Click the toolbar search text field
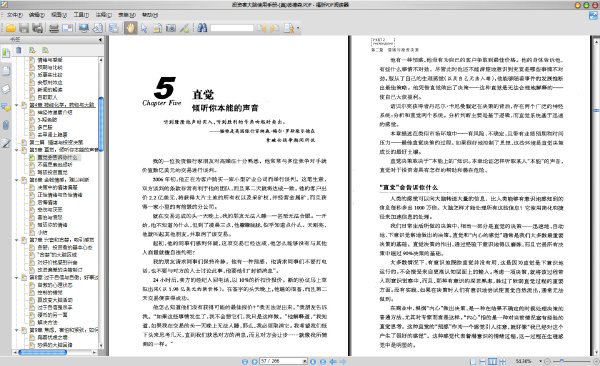 coord(232,28)
